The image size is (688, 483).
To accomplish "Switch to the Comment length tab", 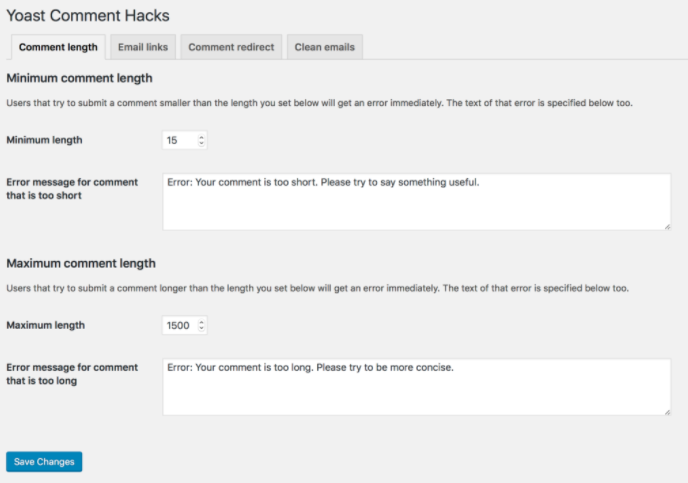I will coord(58,47).
